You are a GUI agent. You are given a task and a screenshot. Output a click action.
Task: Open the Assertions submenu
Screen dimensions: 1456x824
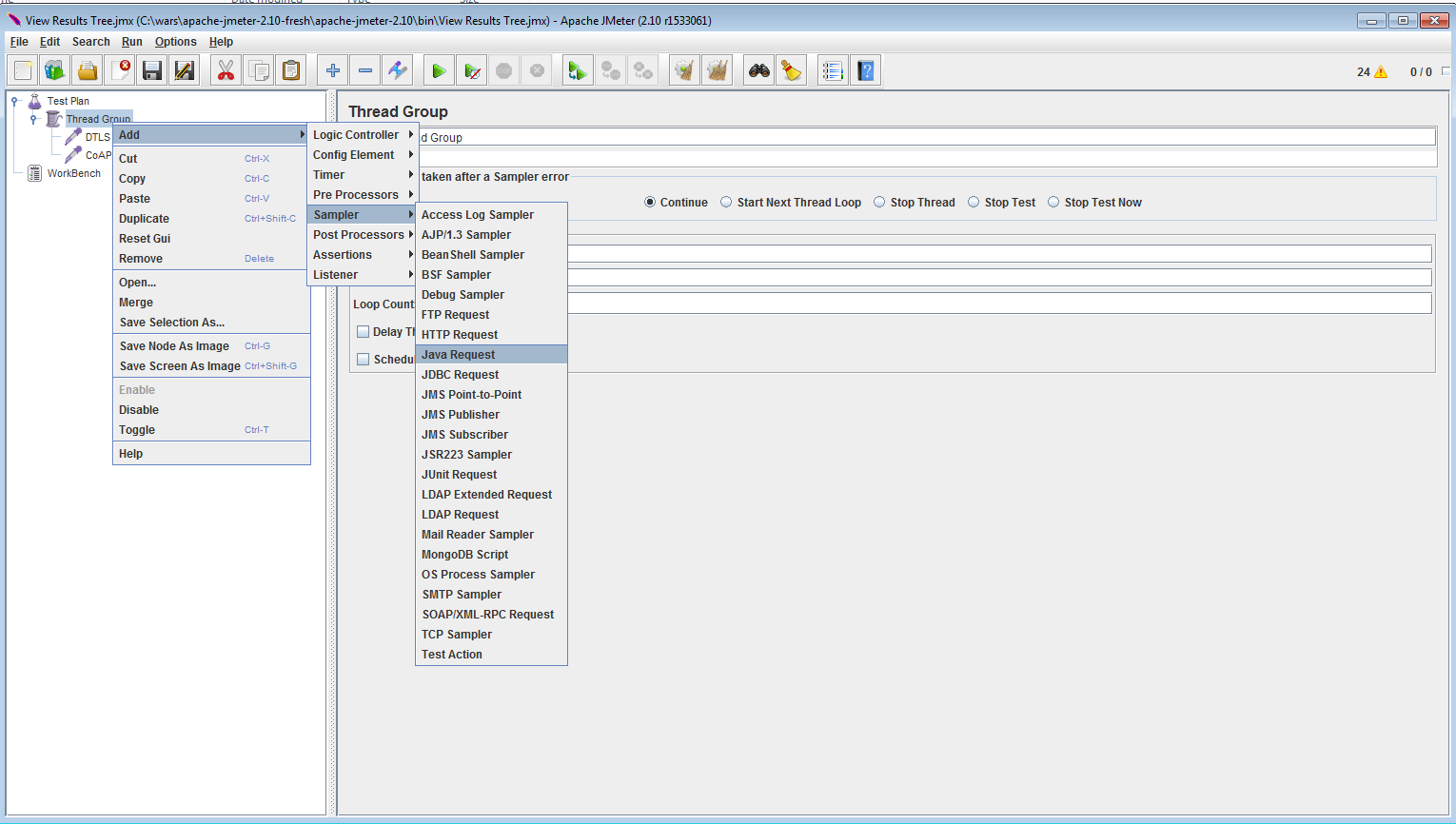click(x=364, y=255)
